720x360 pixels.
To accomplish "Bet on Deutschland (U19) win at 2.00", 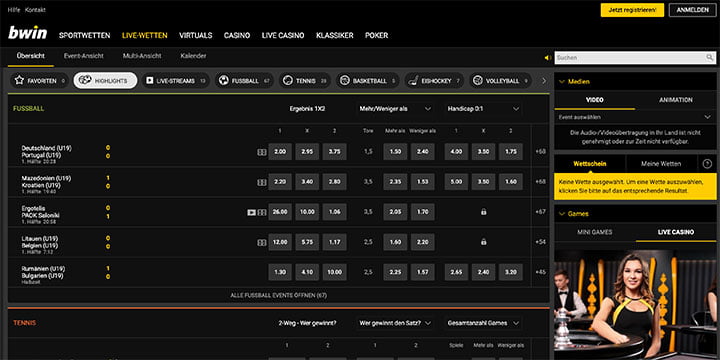I will [x=280, y=152].
